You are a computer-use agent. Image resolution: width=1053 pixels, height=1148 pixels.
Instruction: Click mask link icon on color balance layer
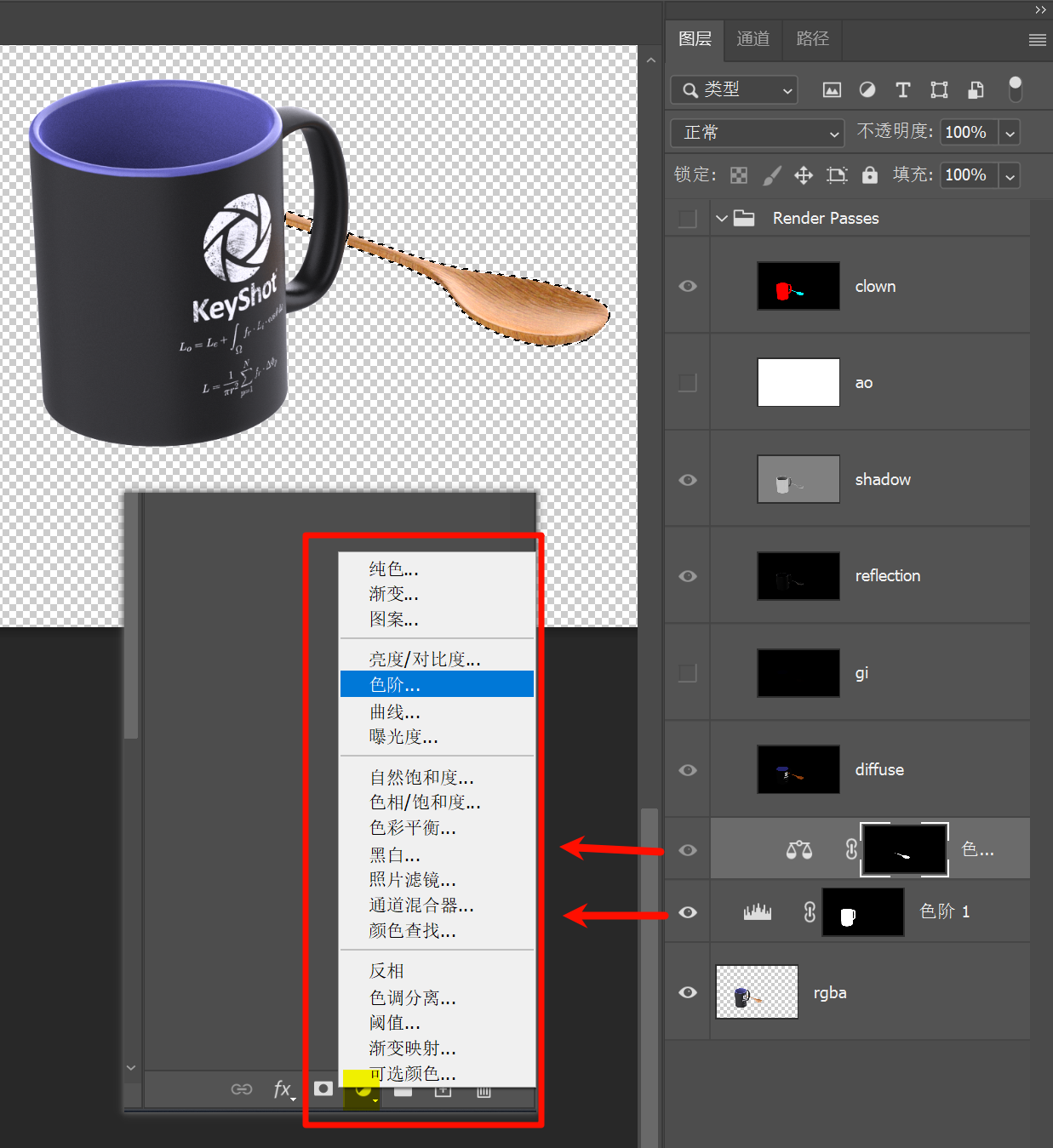coord(851,848)
